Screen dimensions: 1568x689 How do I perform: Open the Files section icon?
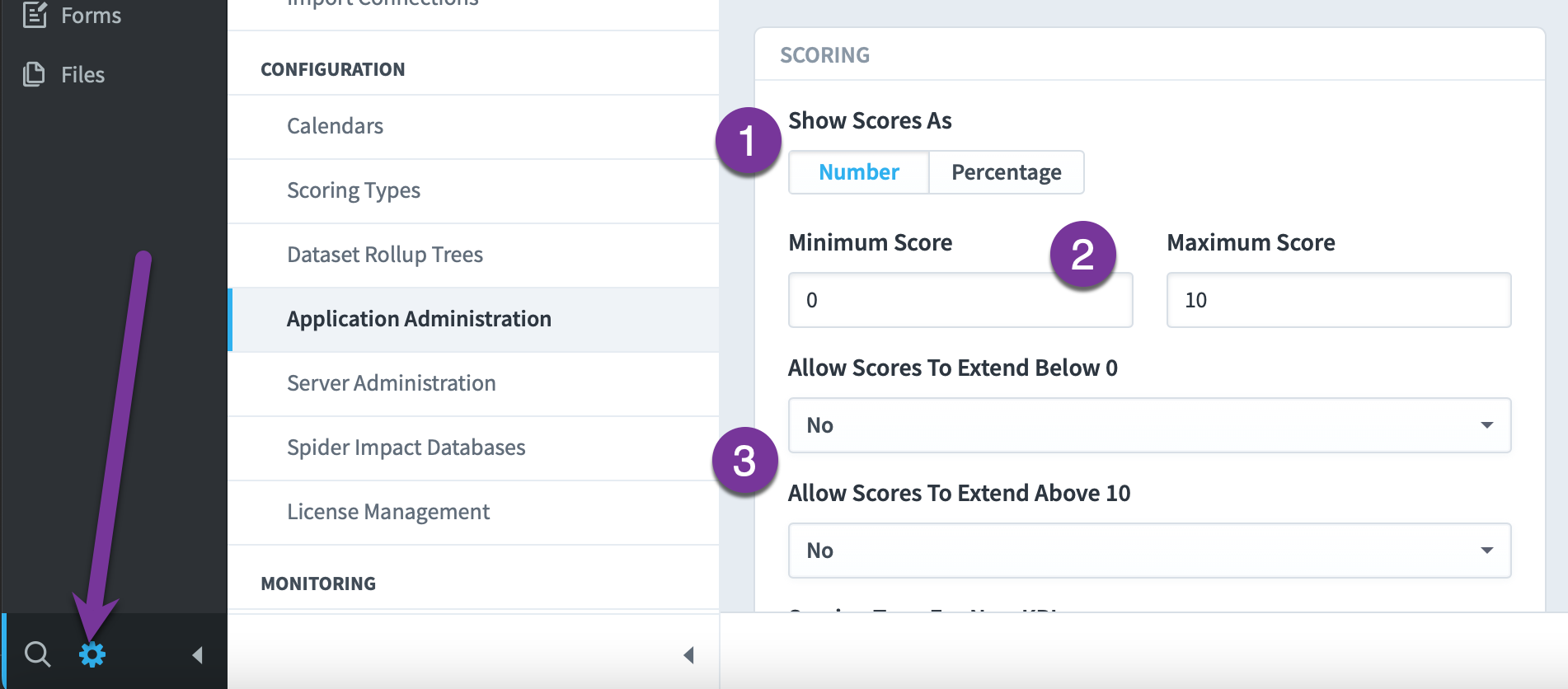click(x=34, y=74)
